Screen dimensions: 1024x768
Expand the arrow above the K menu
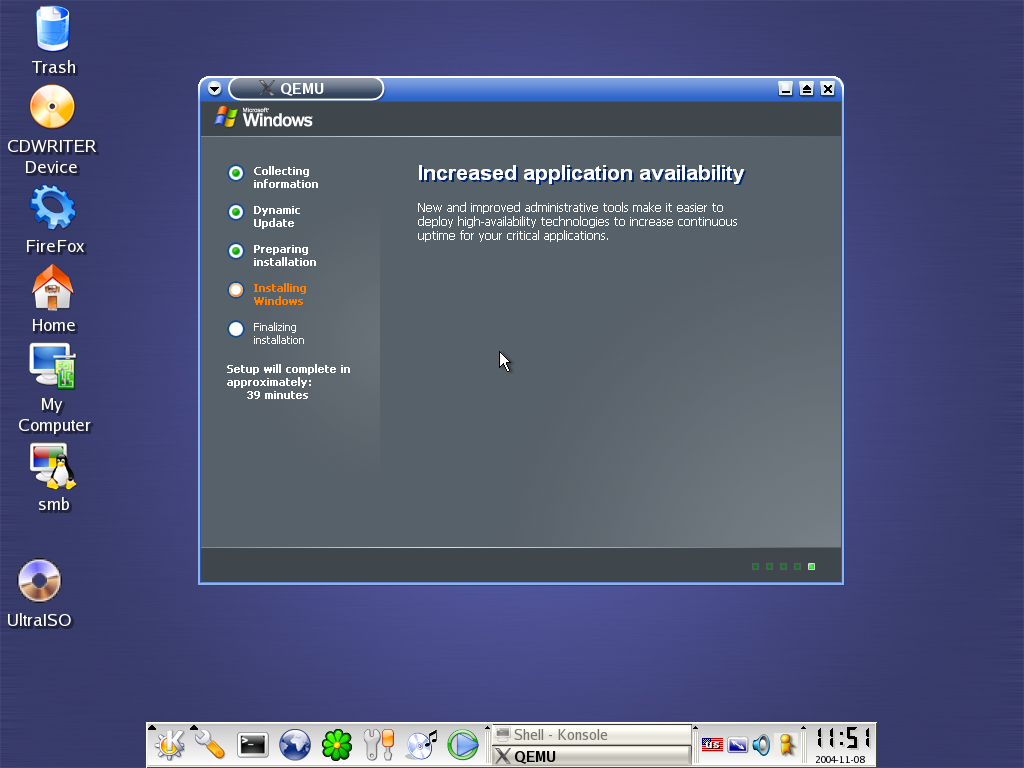pos(152,727)
